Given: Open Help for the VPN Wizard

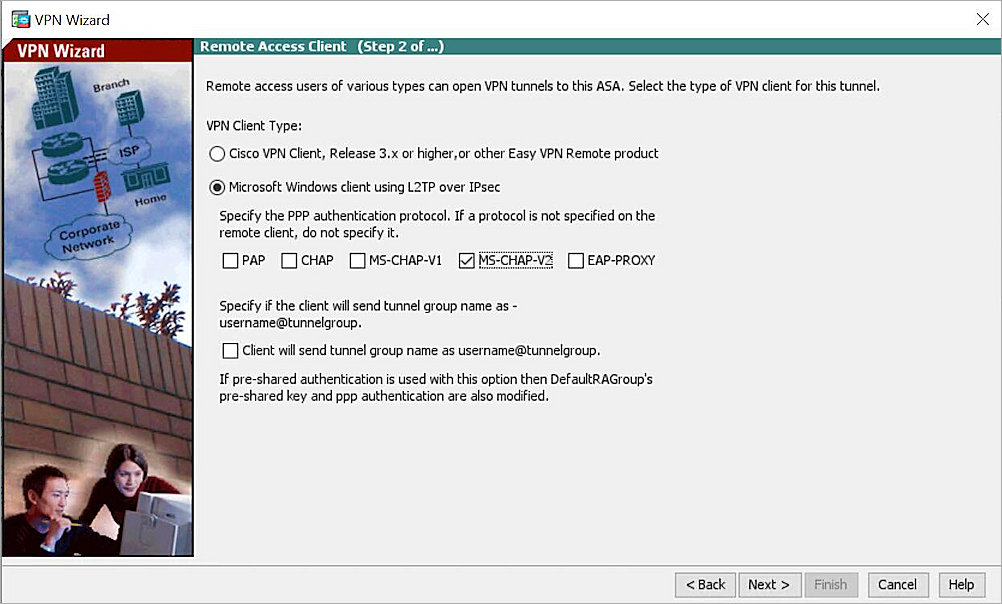Looking at the screenshot, I should click(961, 585).
